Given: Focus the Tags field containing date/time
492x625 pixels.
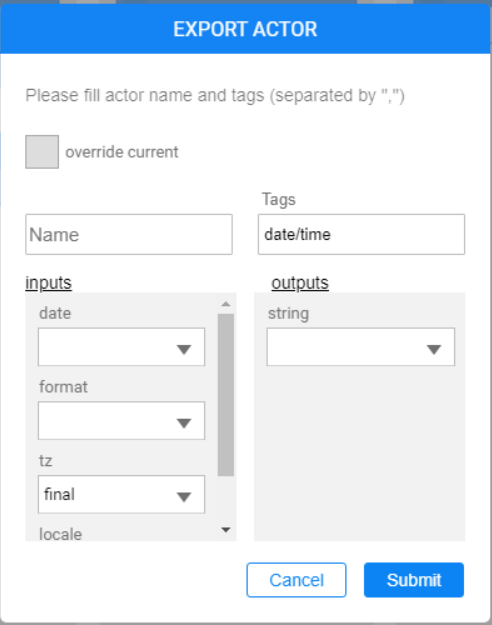Looking at the screenshot, I should point(361,234).
